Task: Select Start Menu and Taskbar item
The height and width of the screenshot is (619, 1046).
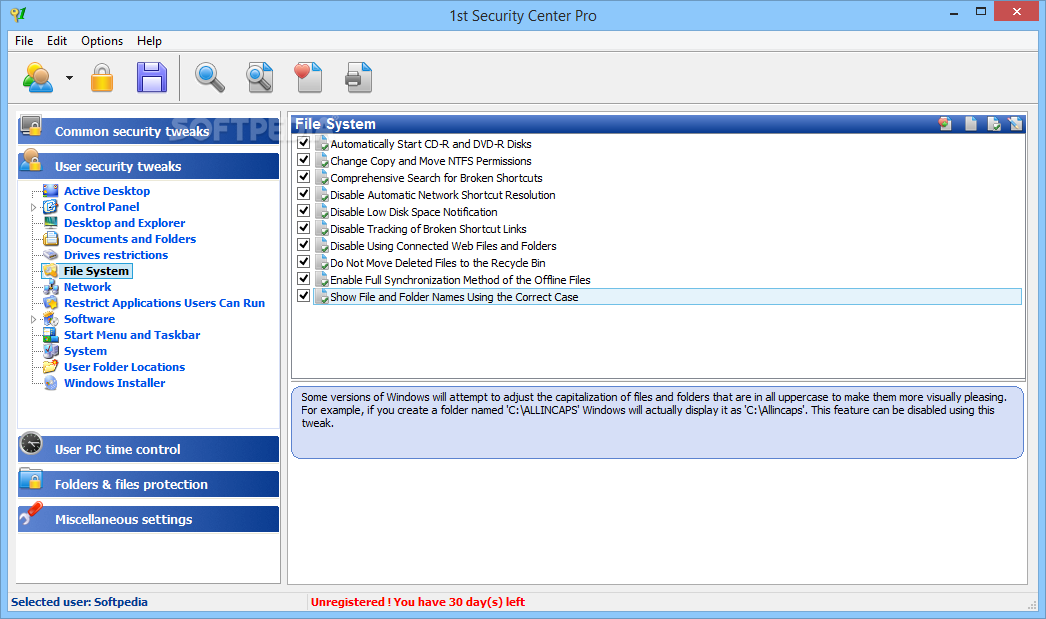Action: [x=131, y=335]
